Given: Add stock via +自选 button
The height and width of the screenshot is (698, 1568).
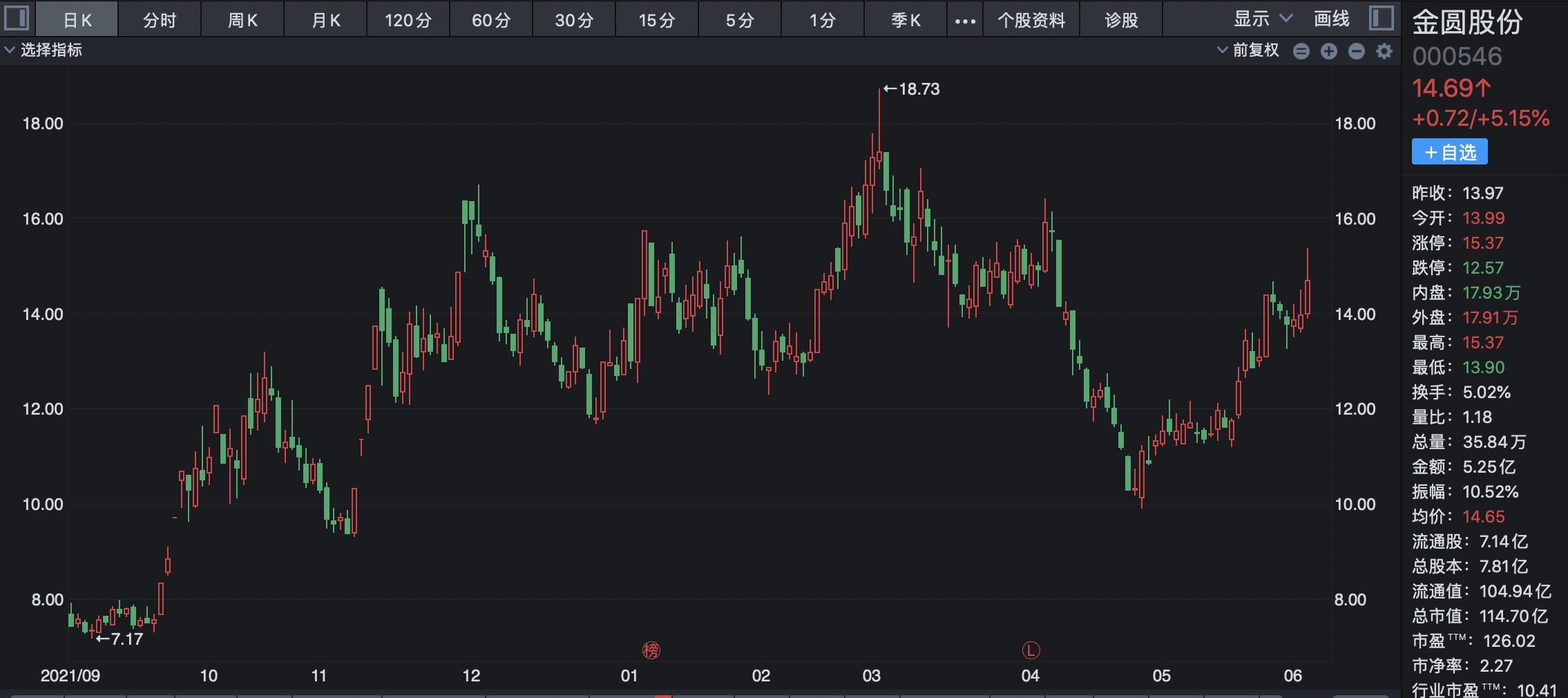Looking at the screenshot, I should (x=1449, y=151).
